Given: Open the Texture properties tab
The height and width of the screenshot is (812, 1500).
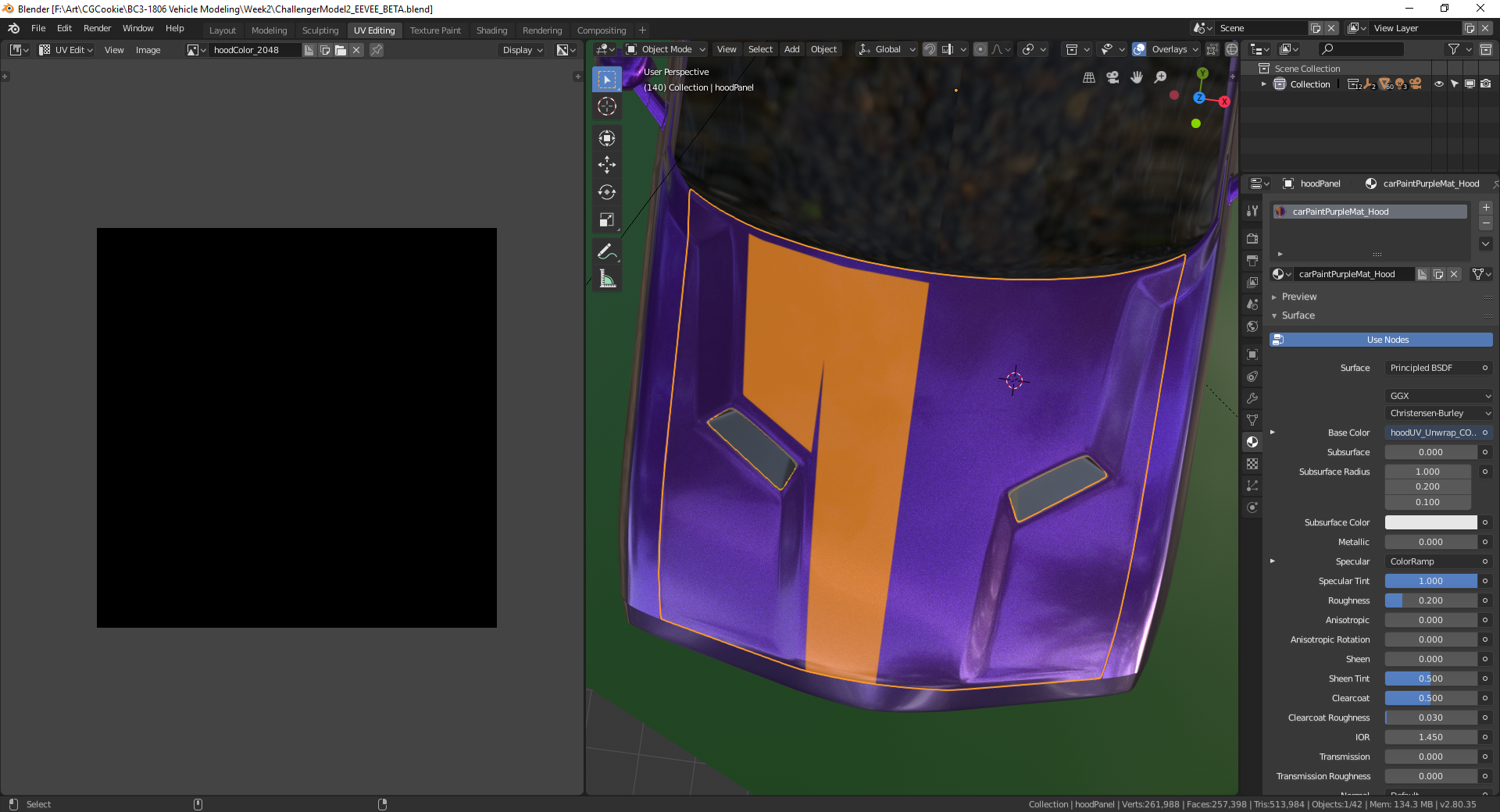Looking at the screenshot, I should tap(1252, 464).
